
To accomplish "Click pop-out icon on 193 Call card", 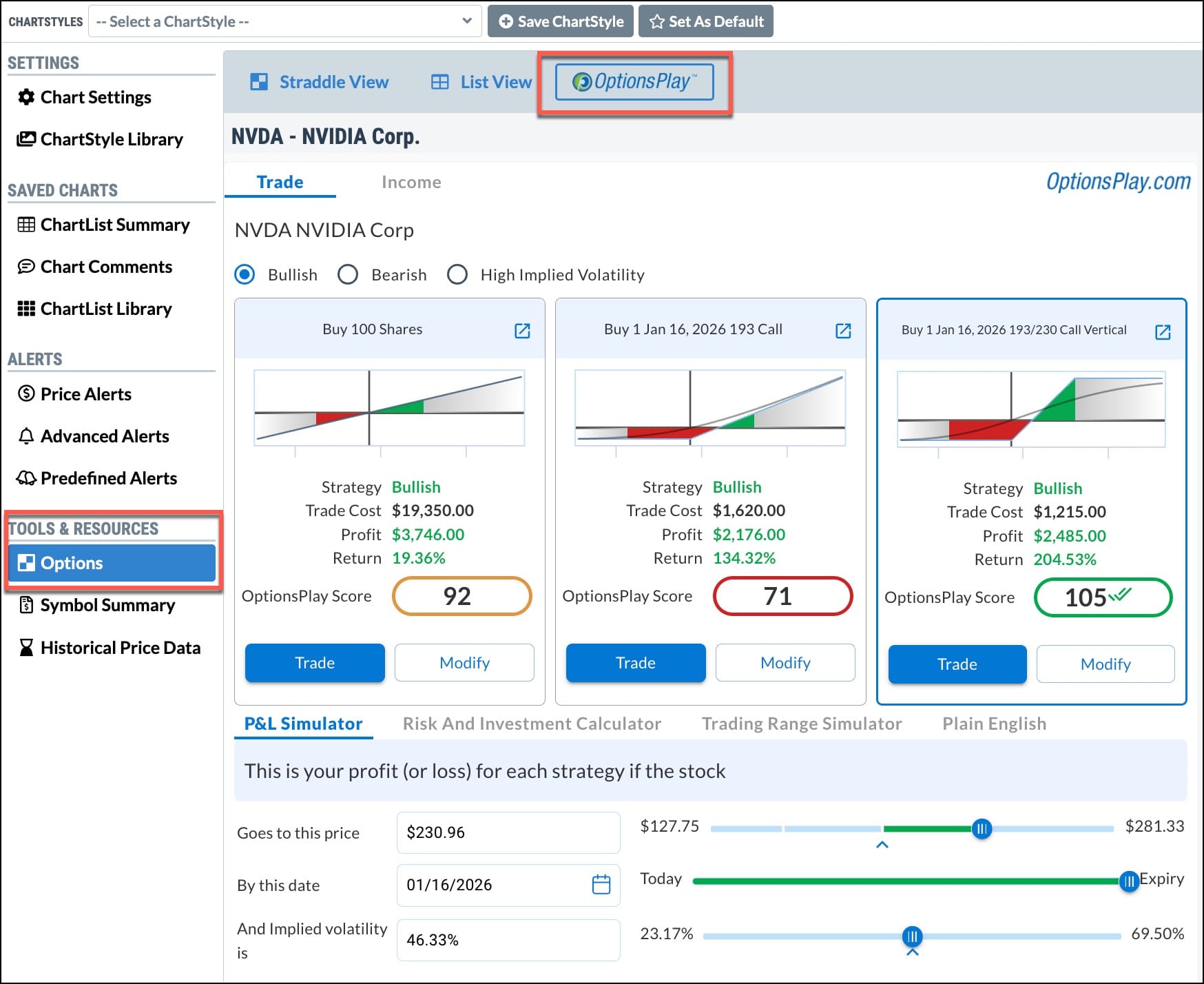I will click(843, 331).
